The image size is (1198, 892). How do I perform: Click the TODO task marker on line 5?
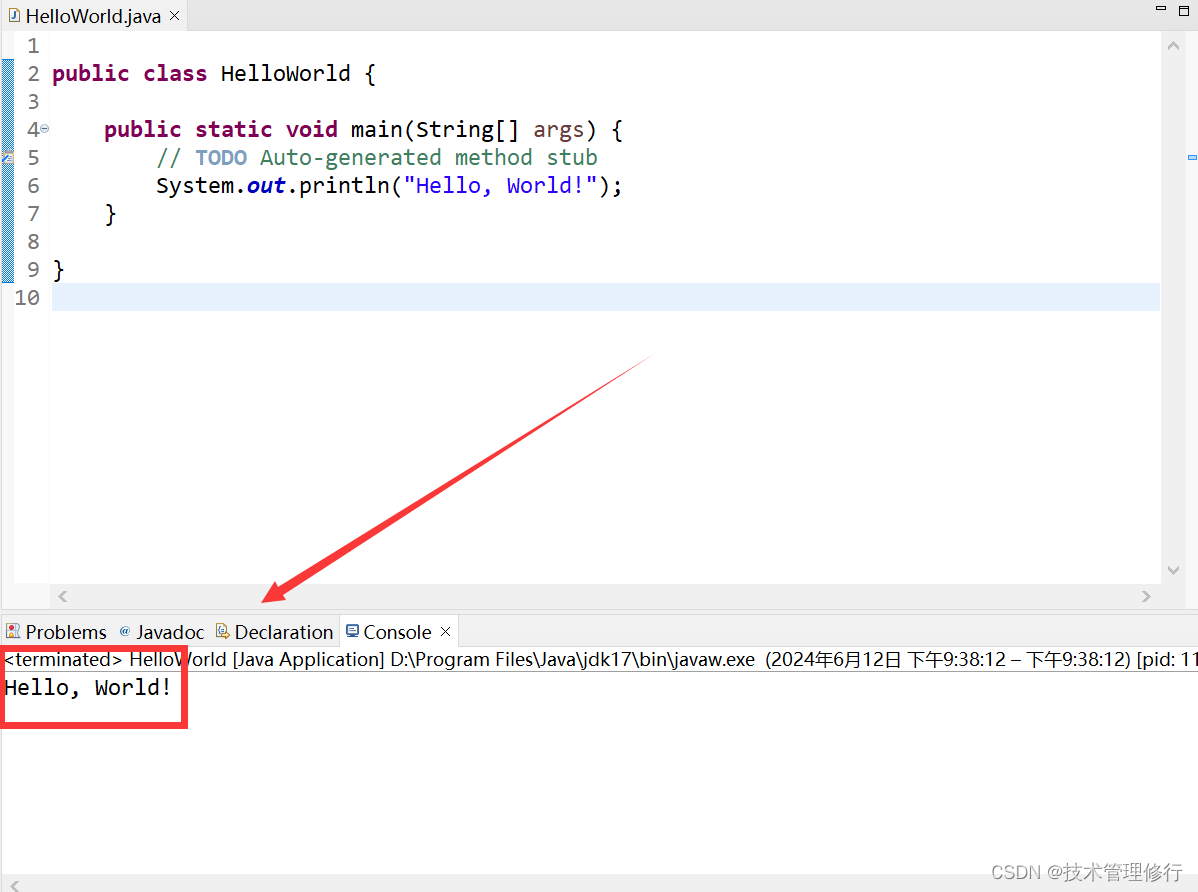coord(8,157)
